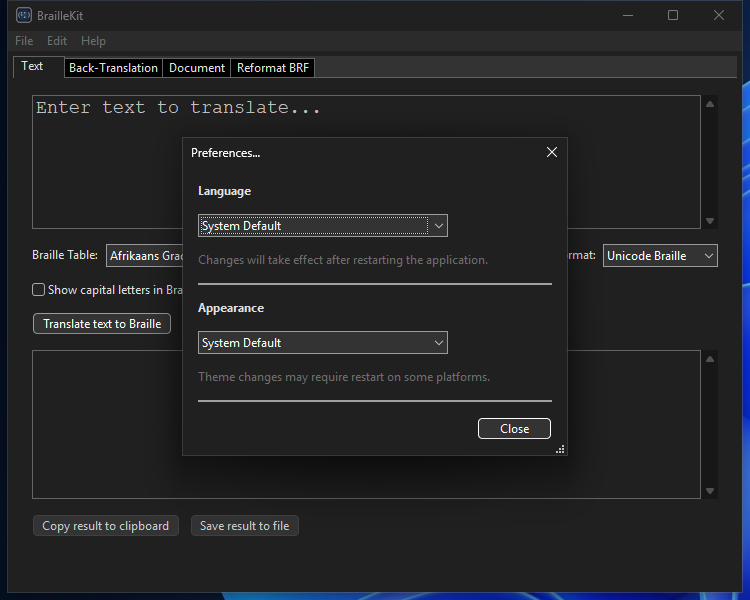Close the BrailleKit main window
This screenshot has width=750, height=600.
[x=718, y=15]
